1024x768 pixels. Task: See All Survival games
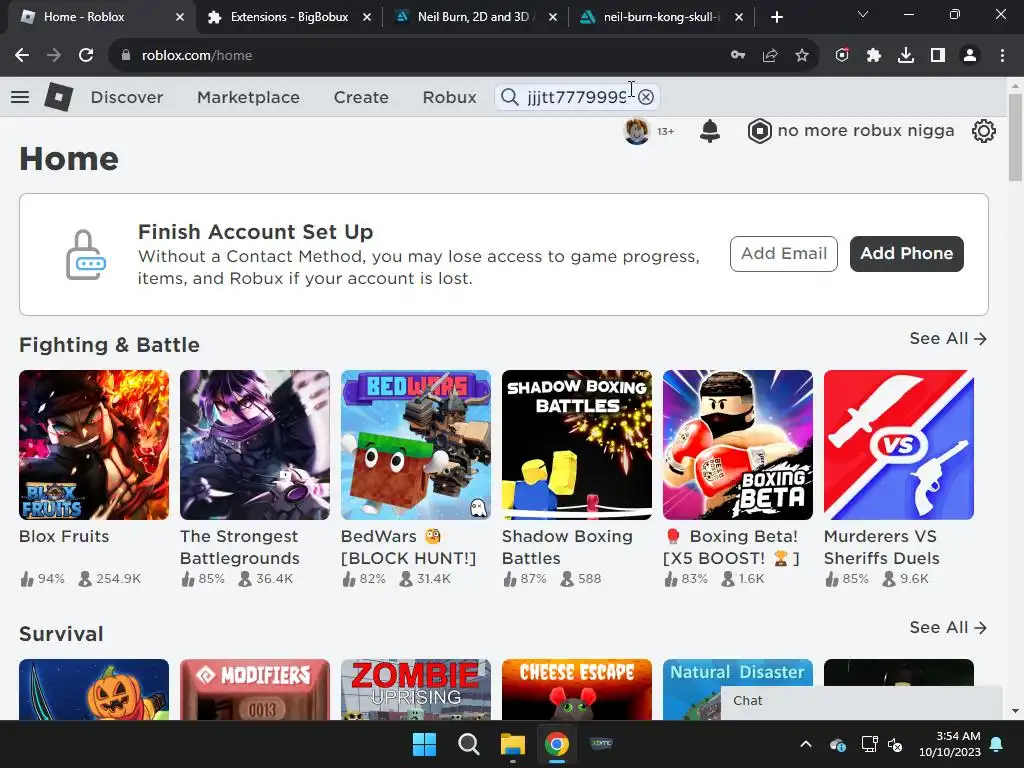click(948, 627)
